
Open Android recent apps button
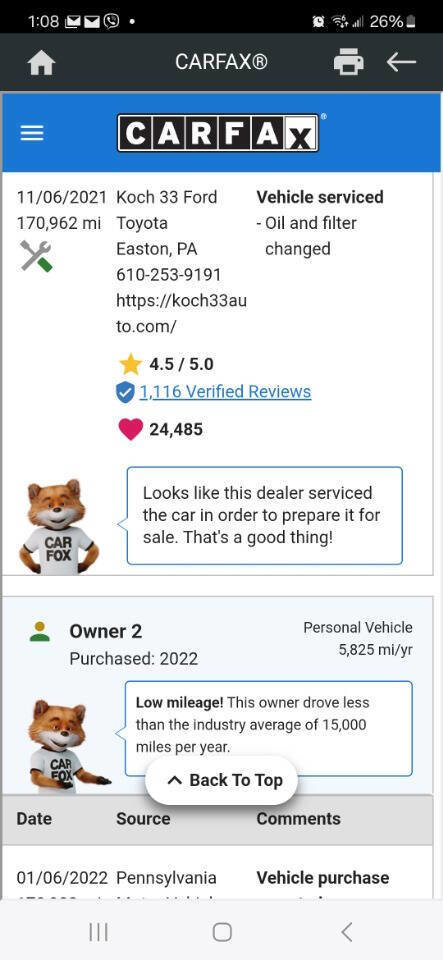(x=98, y=932)
